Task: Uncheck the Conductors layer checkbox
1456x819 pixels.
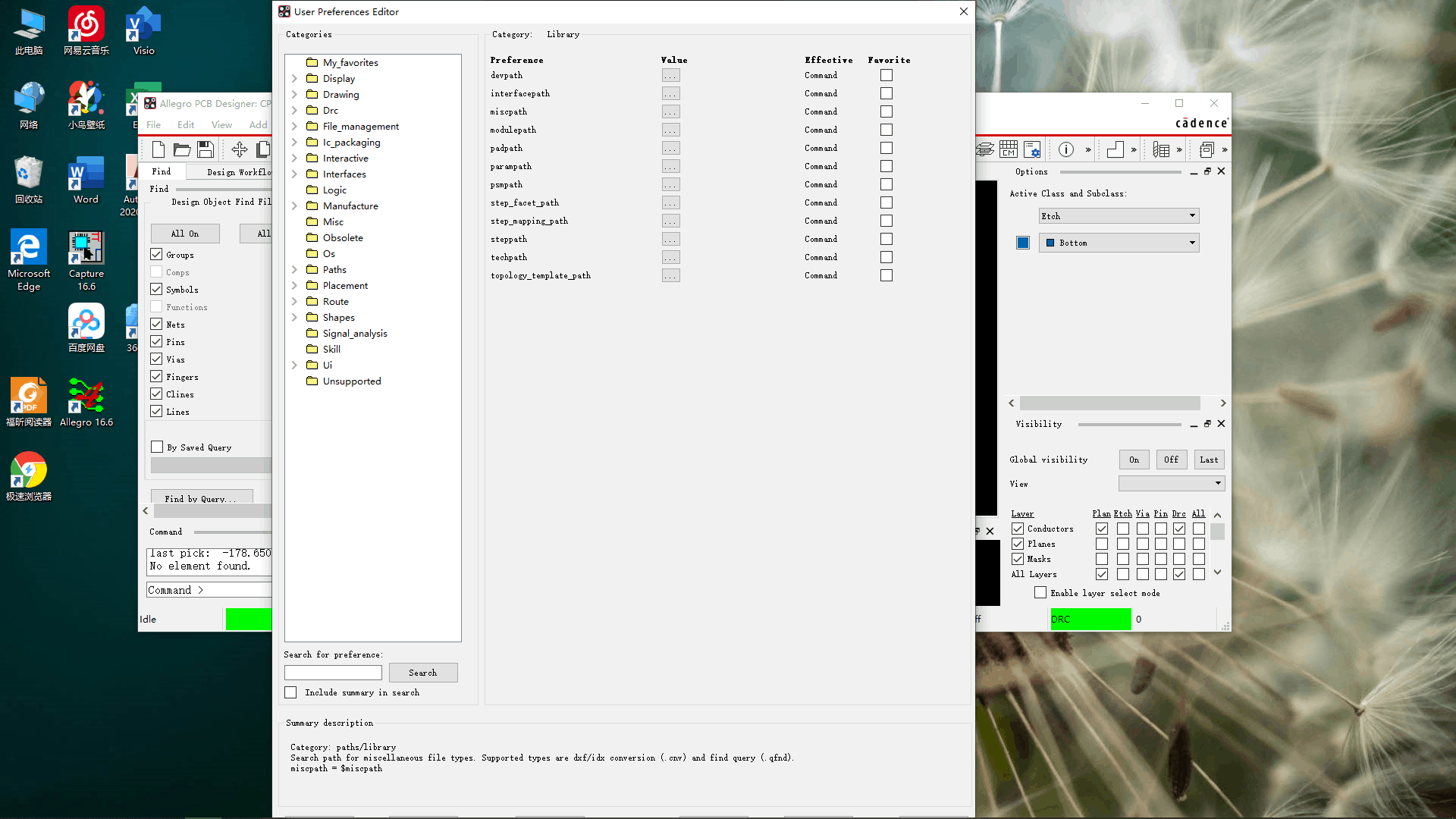Action: [x=1018, y=529]
